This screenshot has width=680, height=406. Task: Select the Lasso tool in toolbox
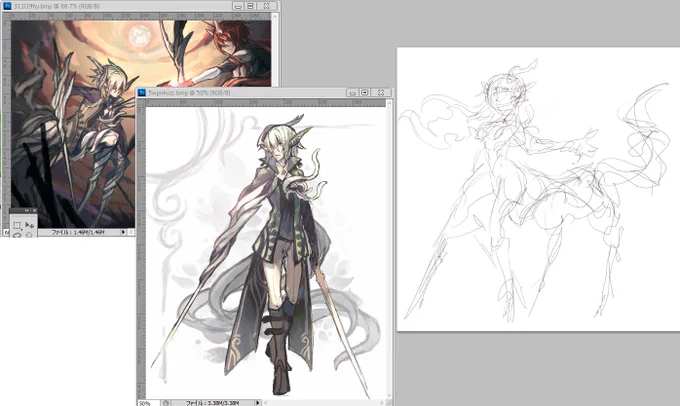coord(17,235)
